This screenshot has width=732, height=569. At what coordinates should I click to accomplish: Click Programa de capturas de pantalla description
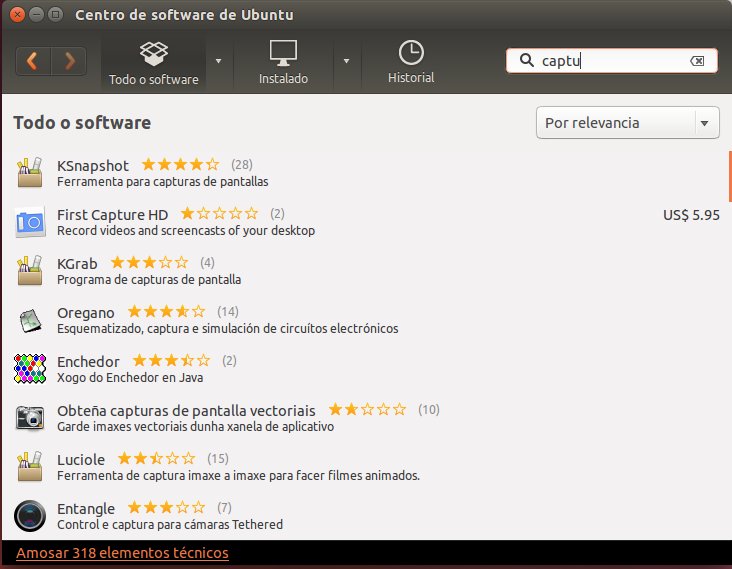pyautogui.click(x=149, y=280)
